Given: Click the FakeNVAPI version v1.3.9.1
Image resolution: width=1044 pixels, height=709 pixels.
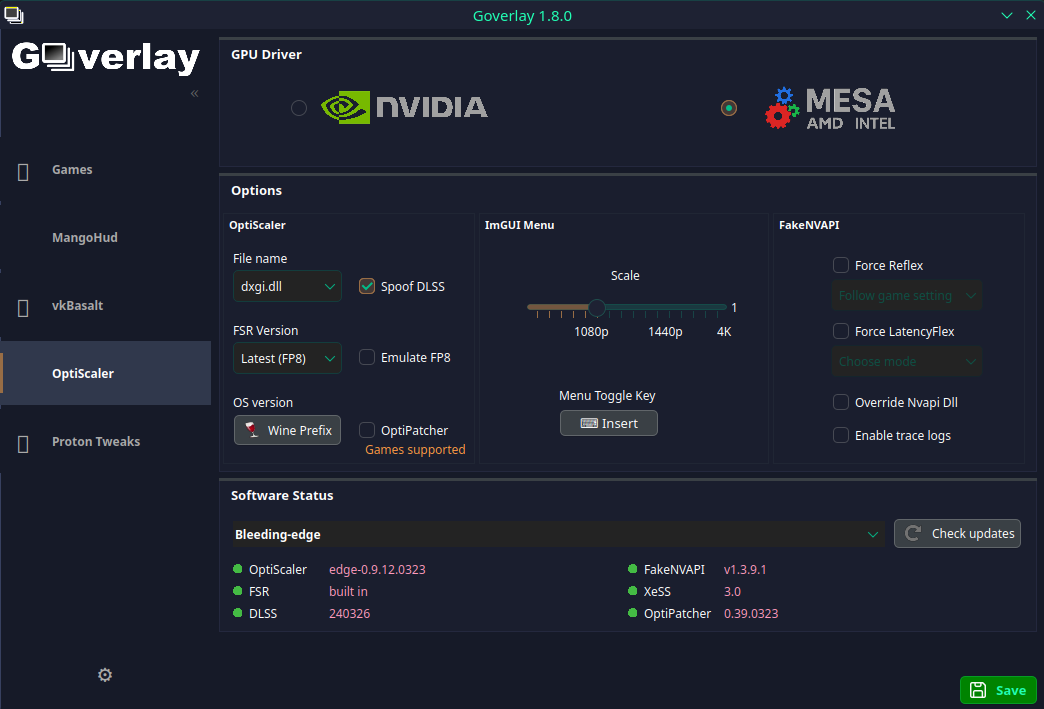Looking at the screenshot, I should pos(745,570).
